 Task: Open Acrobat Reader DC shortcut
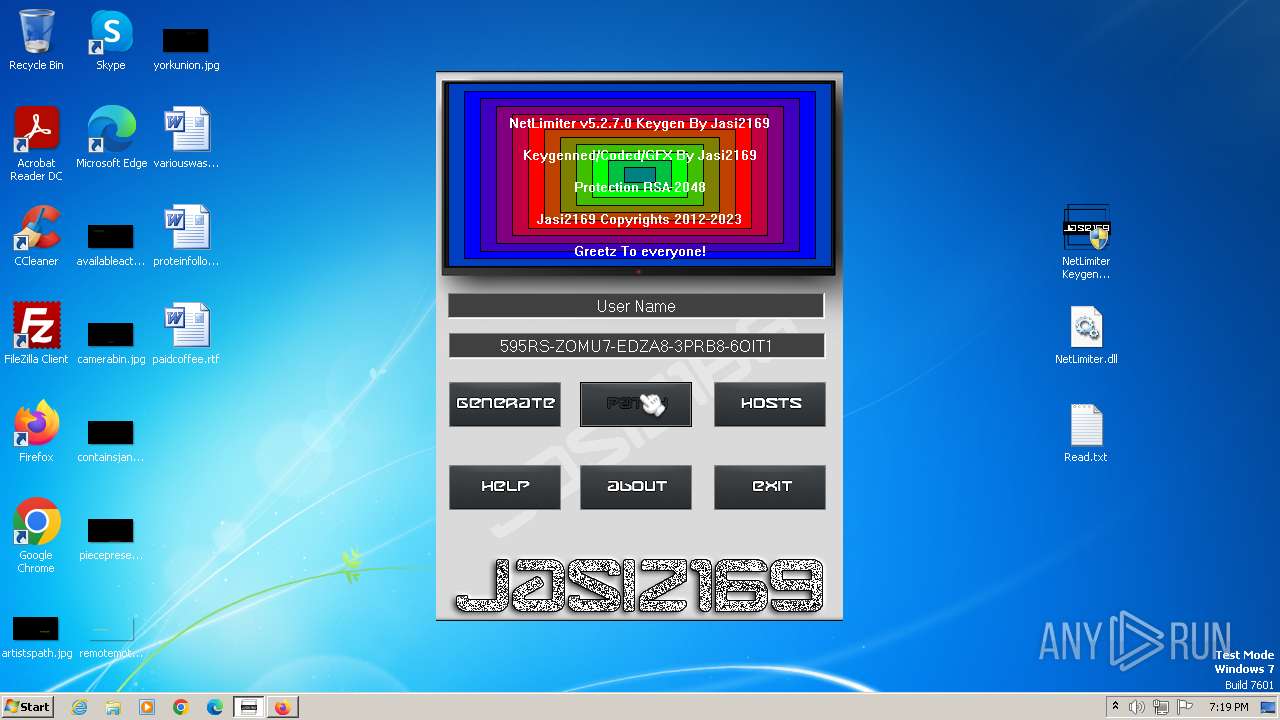pos(36,144)
